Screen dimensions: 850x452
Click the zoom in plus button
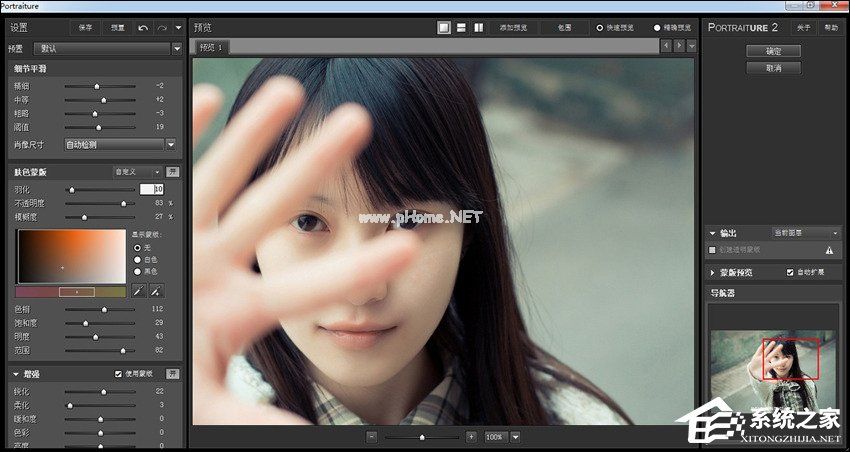pos(471,437)
